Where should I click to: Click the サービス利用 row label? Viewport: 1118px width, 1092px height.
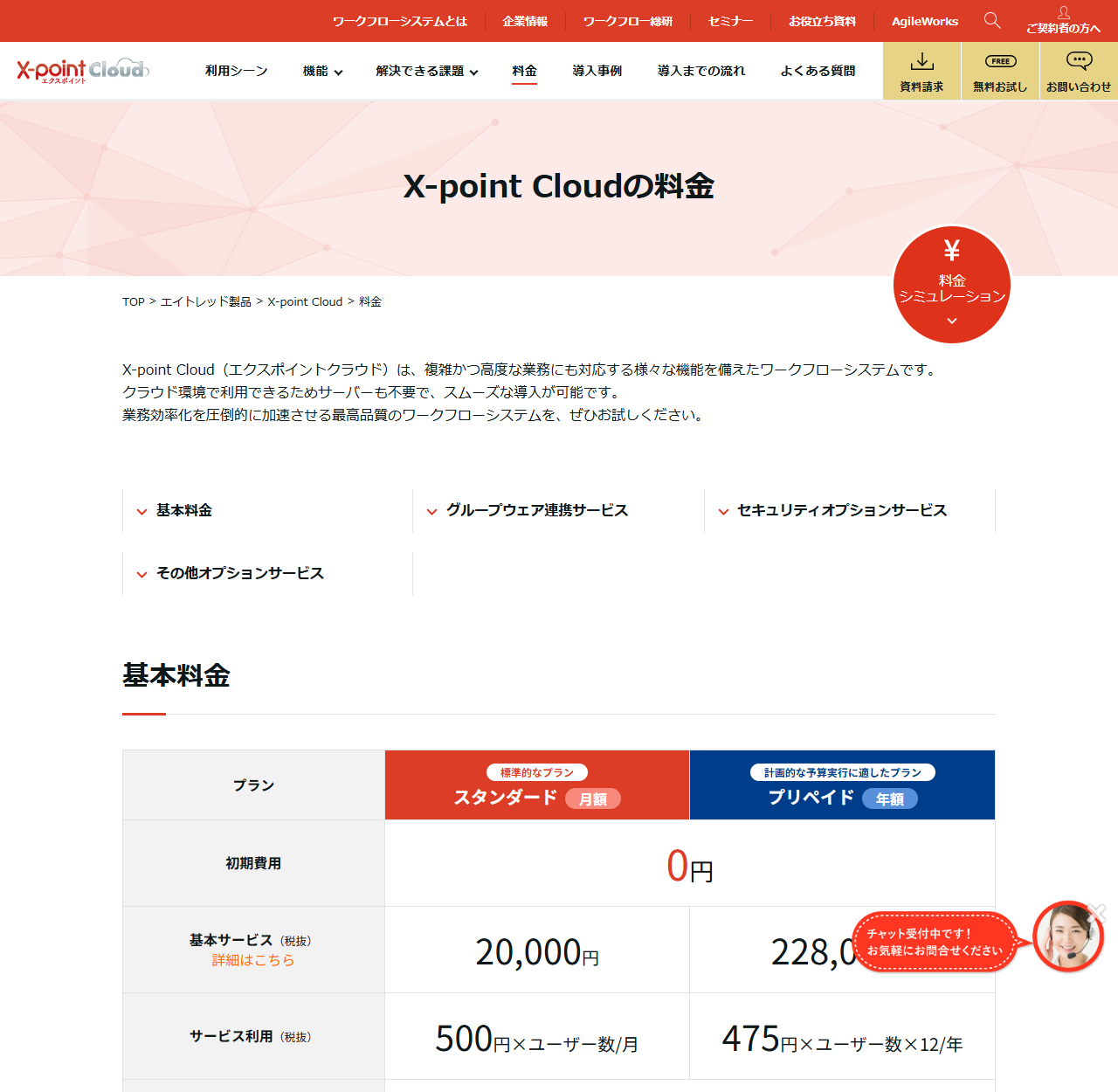[x=253, y=1036]
